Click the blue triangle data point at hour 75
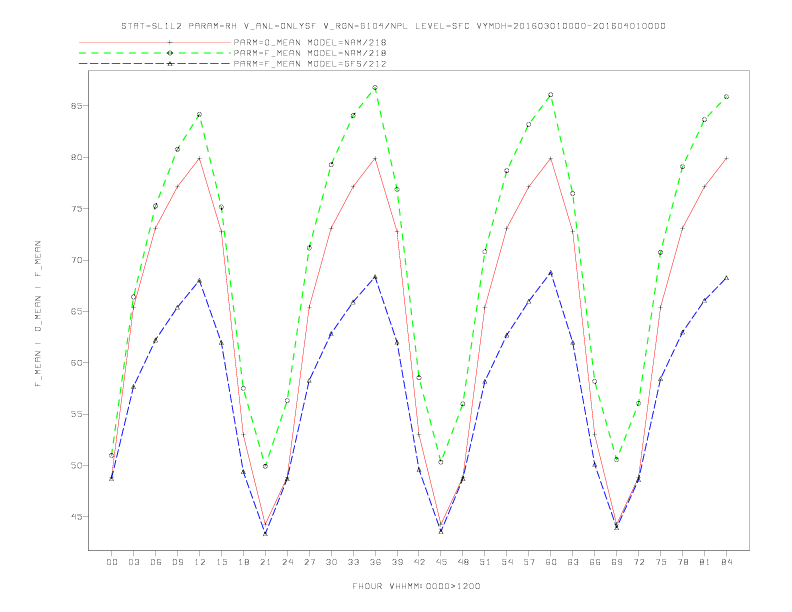 660,379
